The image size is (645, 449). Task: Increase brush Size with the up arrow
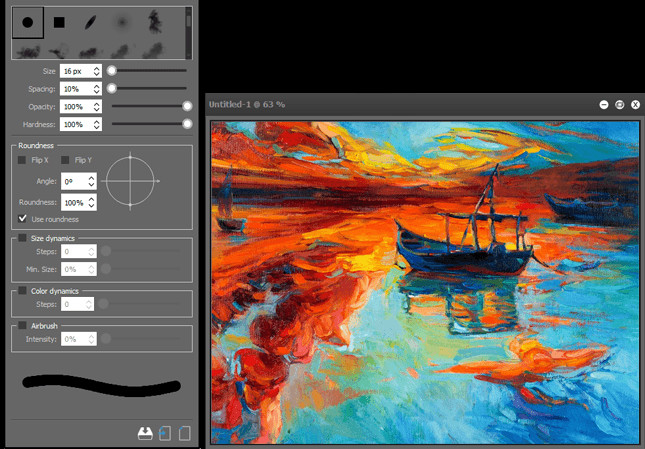[x=96, y=68]
